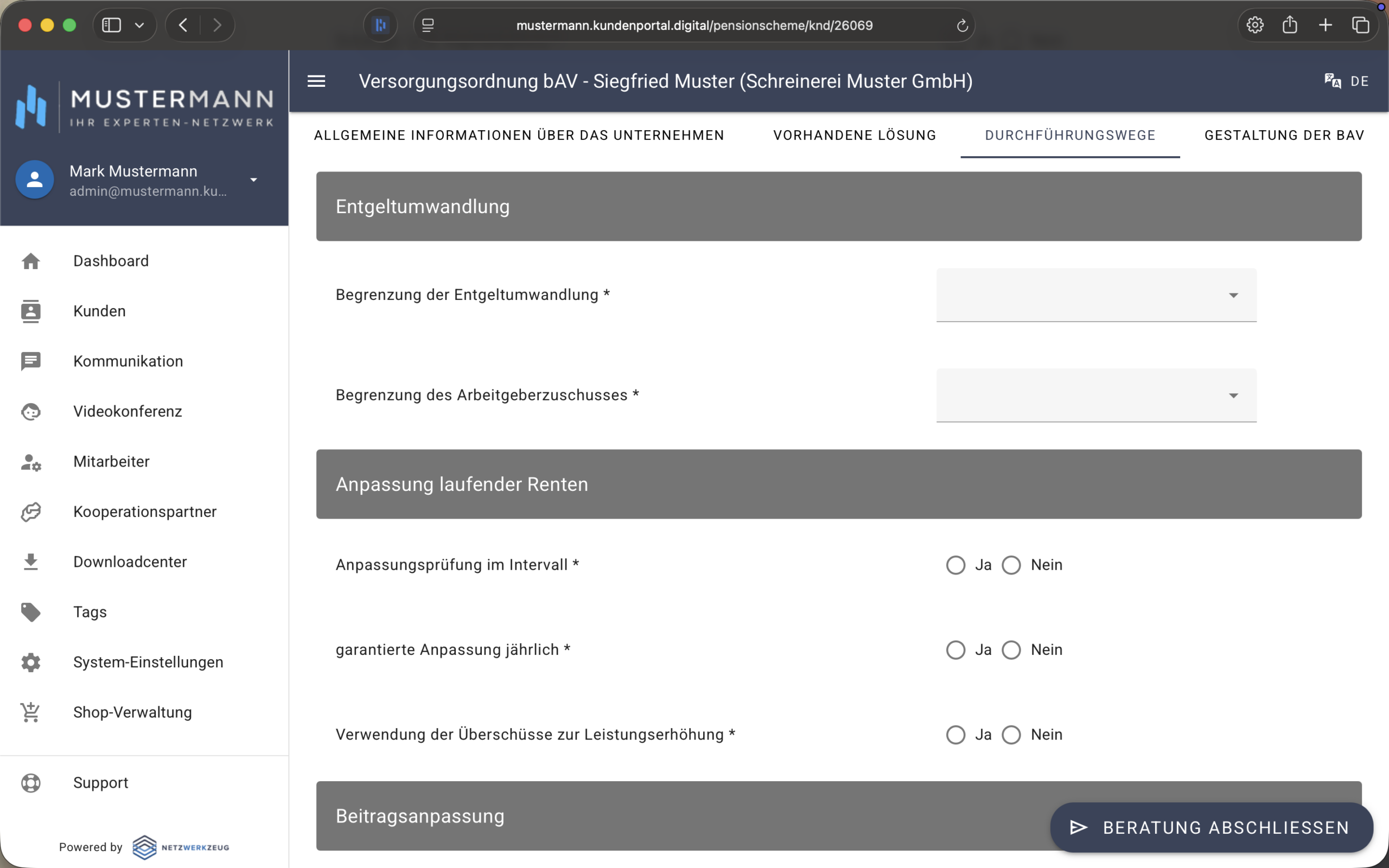Open Support lifebuoy icon
The image size is (1389, 868).
pos(31,783)
